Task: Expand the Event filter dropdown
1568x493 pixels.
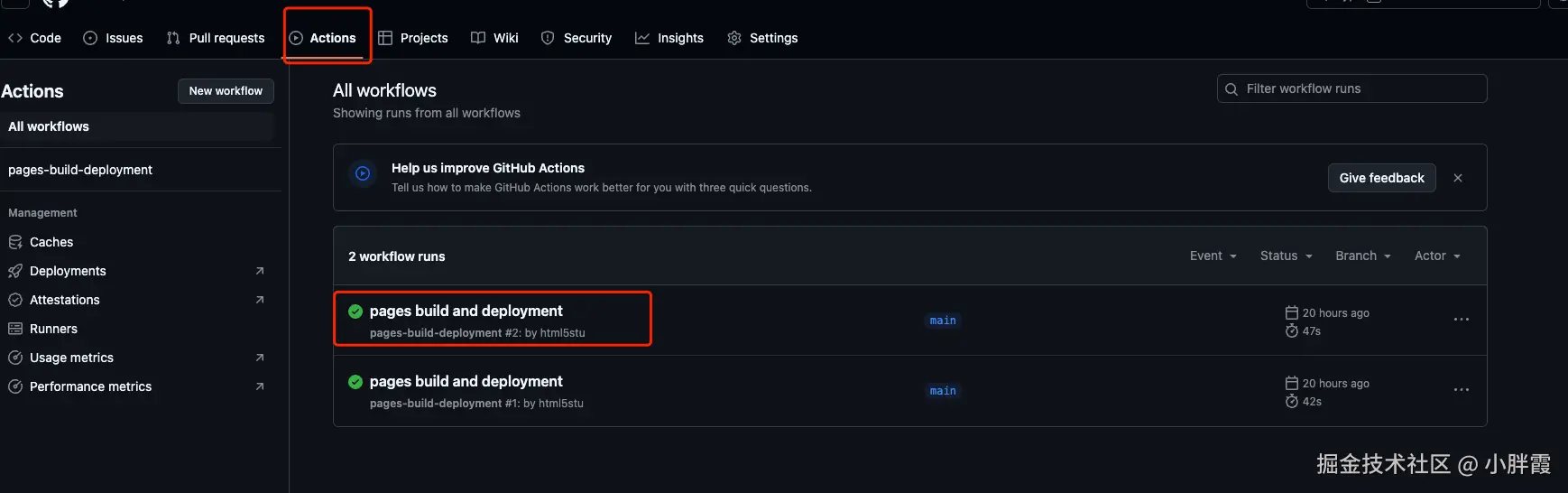Action: [1213, 256]
